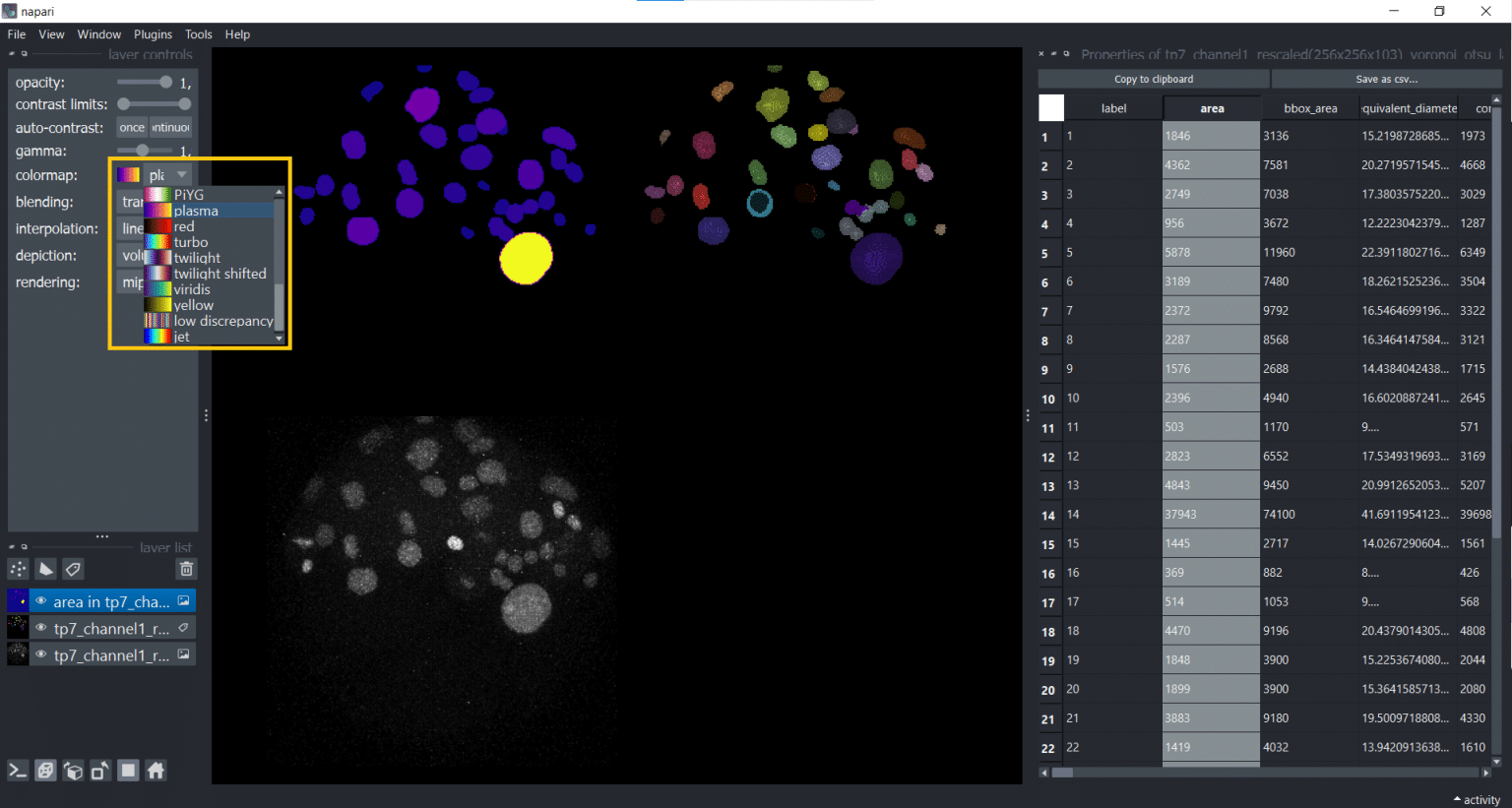Enable continuous auto-contrast
The width and height of the screenshot is (1512, 808).
point(170,128)
